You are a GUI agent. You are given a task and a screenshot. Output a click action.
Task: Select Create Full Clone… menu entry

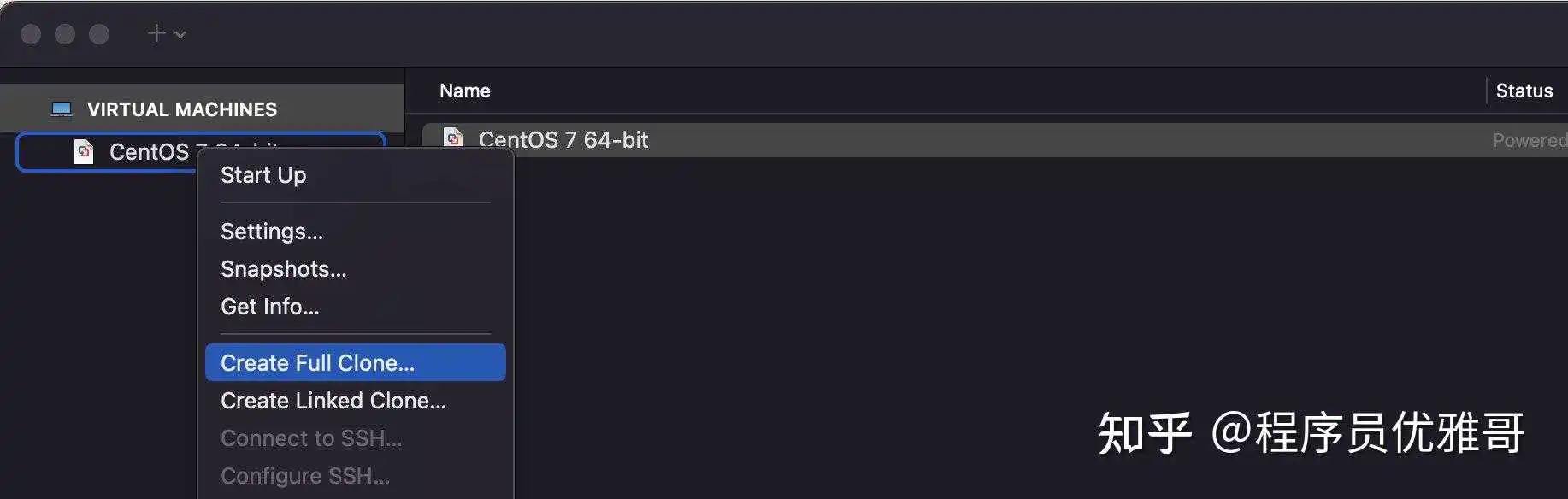tap(356, 363)
